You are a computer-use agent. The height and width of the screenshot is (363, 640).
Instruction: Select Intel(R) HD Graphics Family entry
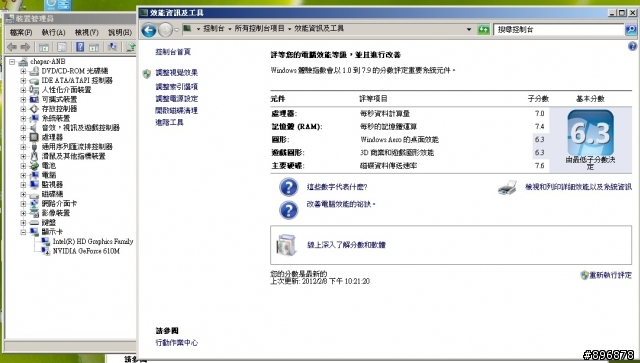(x=93, y=241)
